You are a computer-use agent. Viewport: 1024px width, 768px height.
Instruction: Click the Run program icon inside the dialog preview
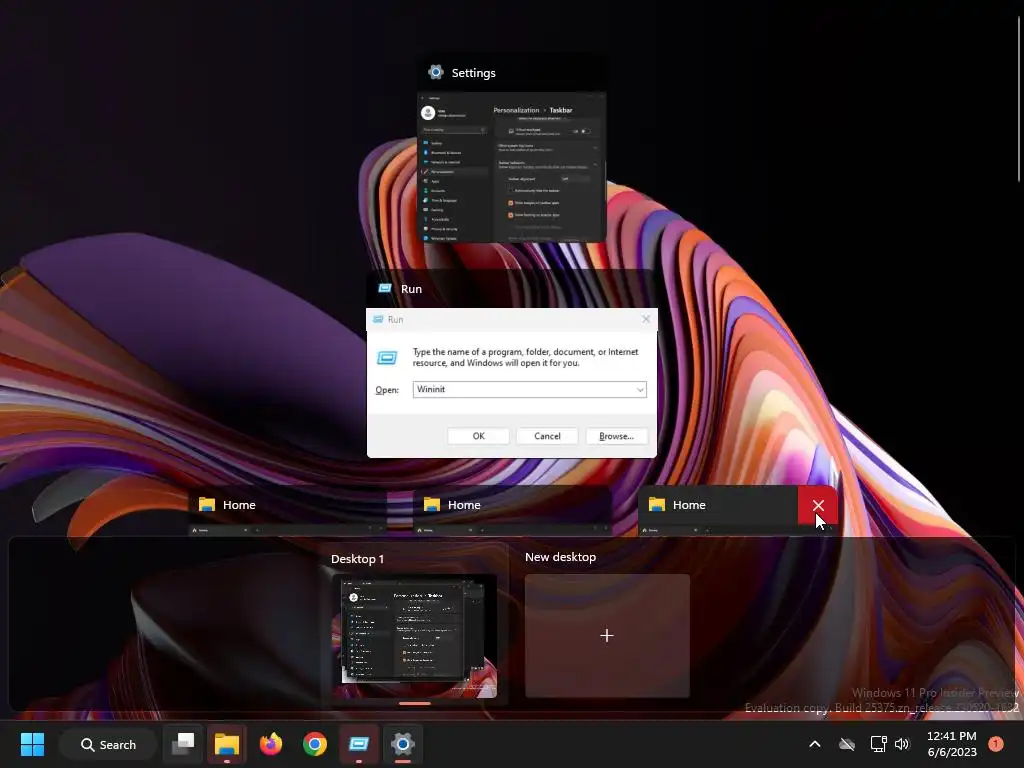point(387,358)
